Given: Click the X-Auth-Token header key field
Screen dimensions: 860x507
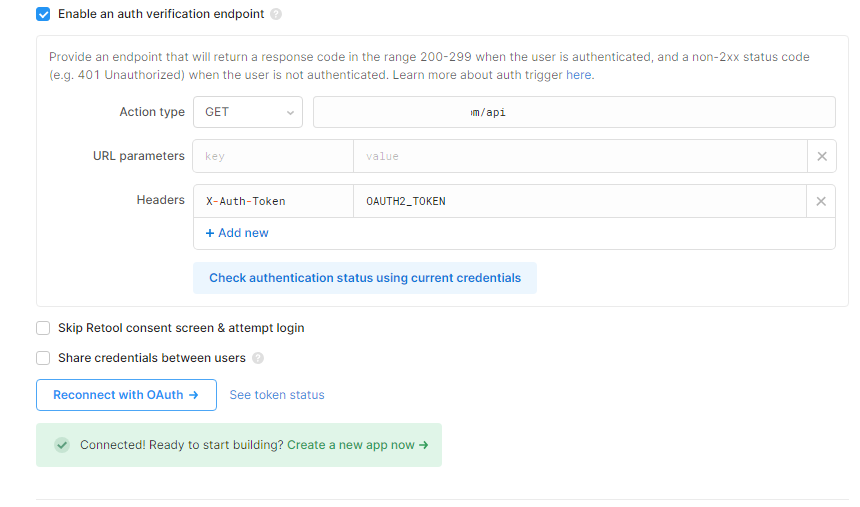Looking at the screenshot, I should pos(272,201).
